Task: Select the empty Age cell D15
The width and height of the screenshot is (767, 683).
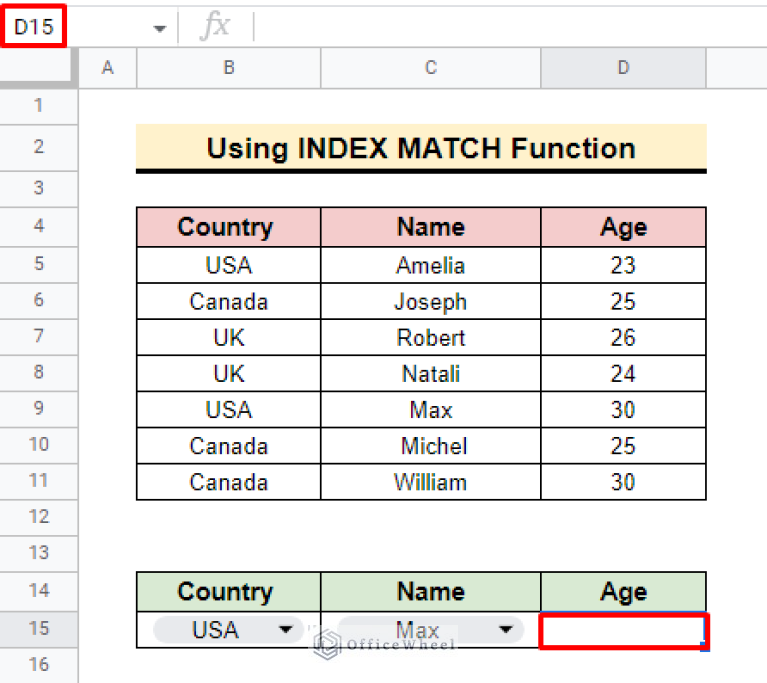Action: point(623,631)
